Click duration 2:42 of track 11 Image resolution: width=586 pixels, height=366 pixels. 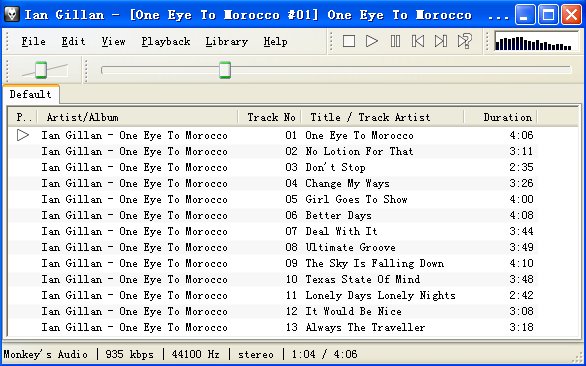click(x=521, y=295)
